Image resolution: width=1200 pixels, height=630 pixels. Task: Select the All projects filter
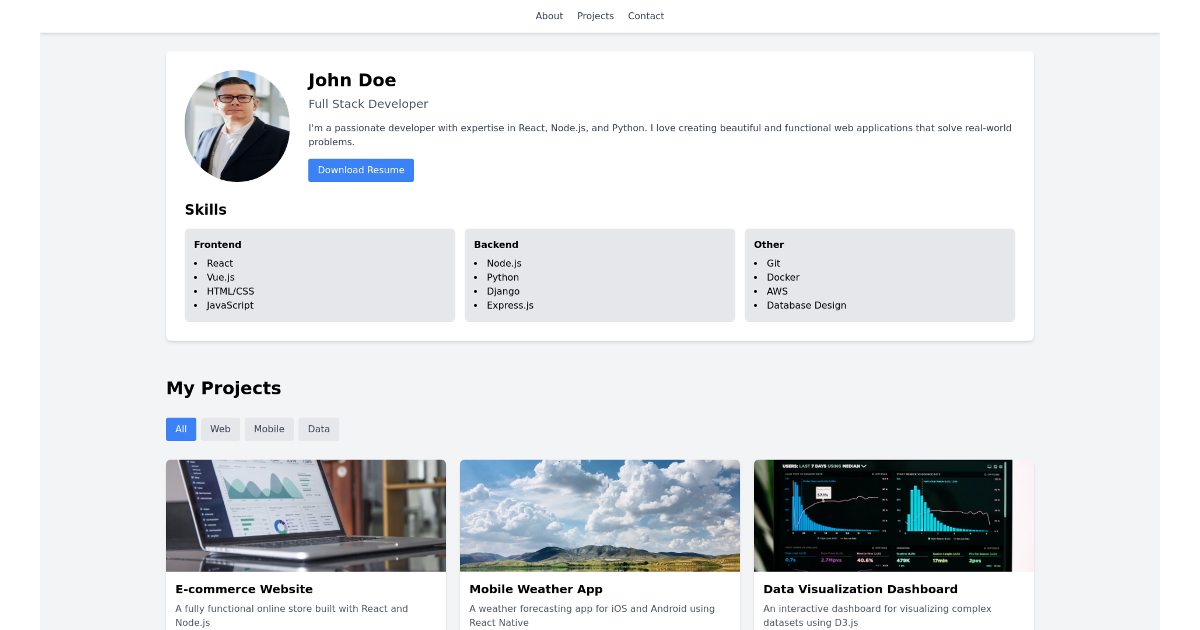pos(181,429)
